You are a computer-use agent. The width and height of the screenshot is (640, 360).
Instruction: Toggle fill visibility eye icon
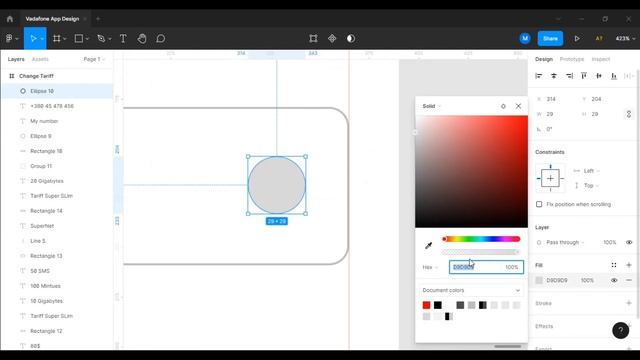pyautogui.click(x=614, y=280)
